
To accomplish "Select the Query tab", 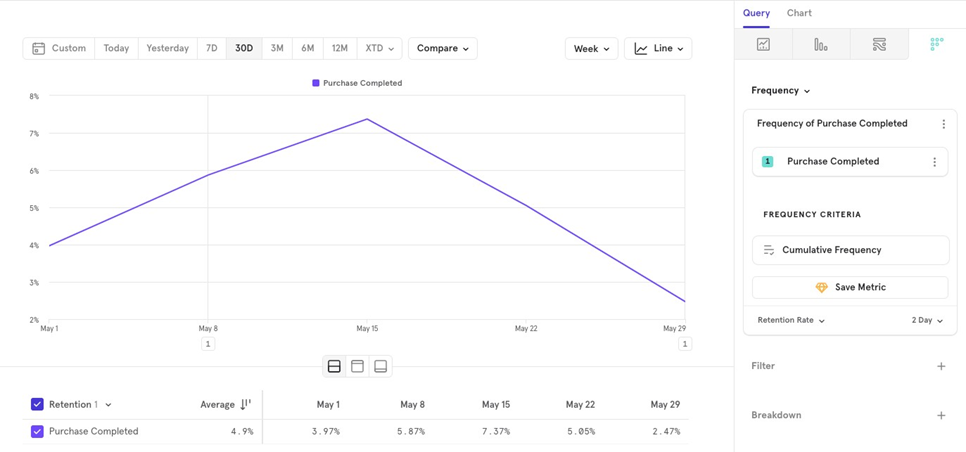I will [756, 13].
